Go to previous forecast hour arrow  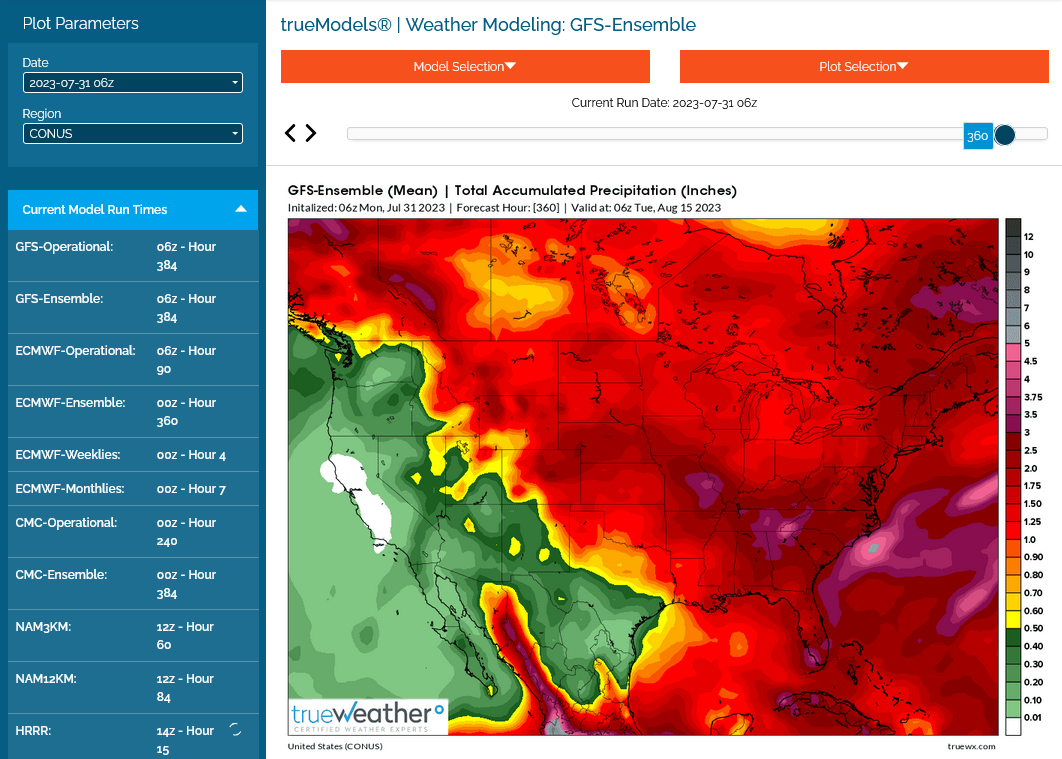click(291, 133)
